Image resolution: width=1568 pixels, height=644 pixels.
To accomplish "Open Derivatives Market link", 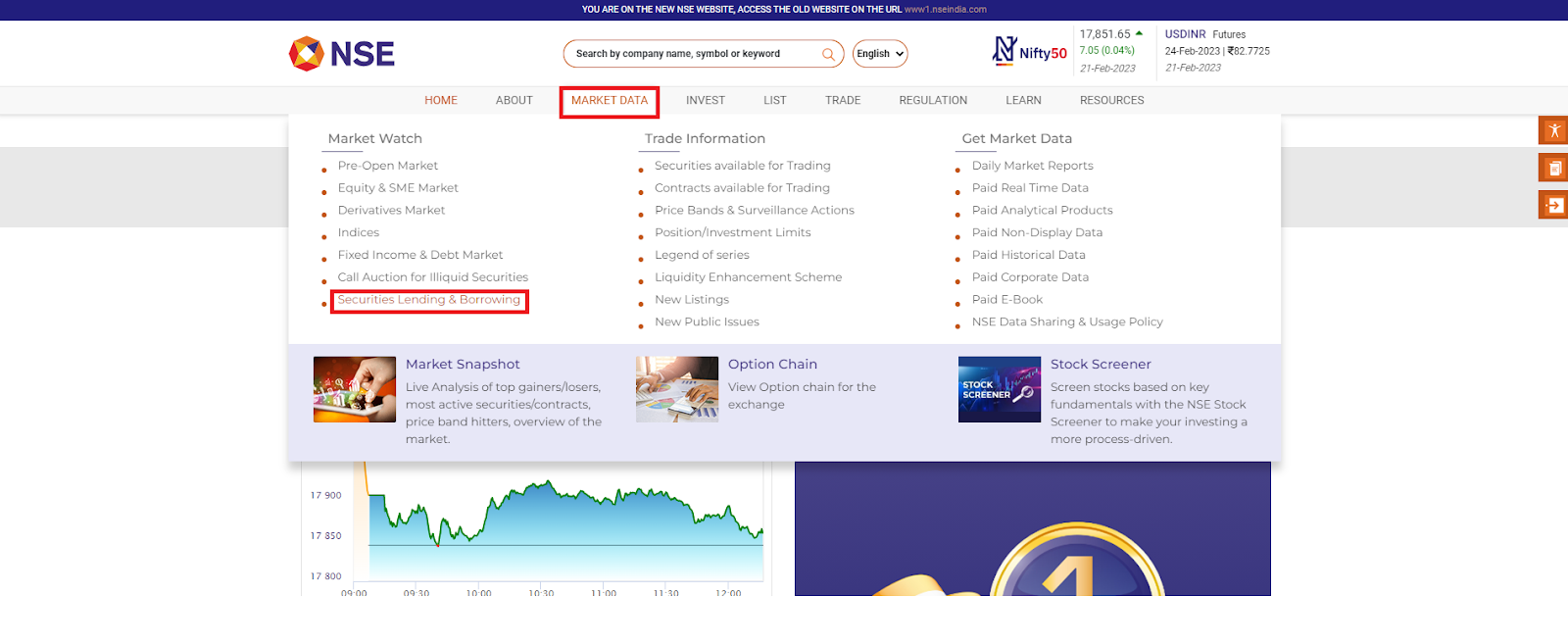I will 391,211.
